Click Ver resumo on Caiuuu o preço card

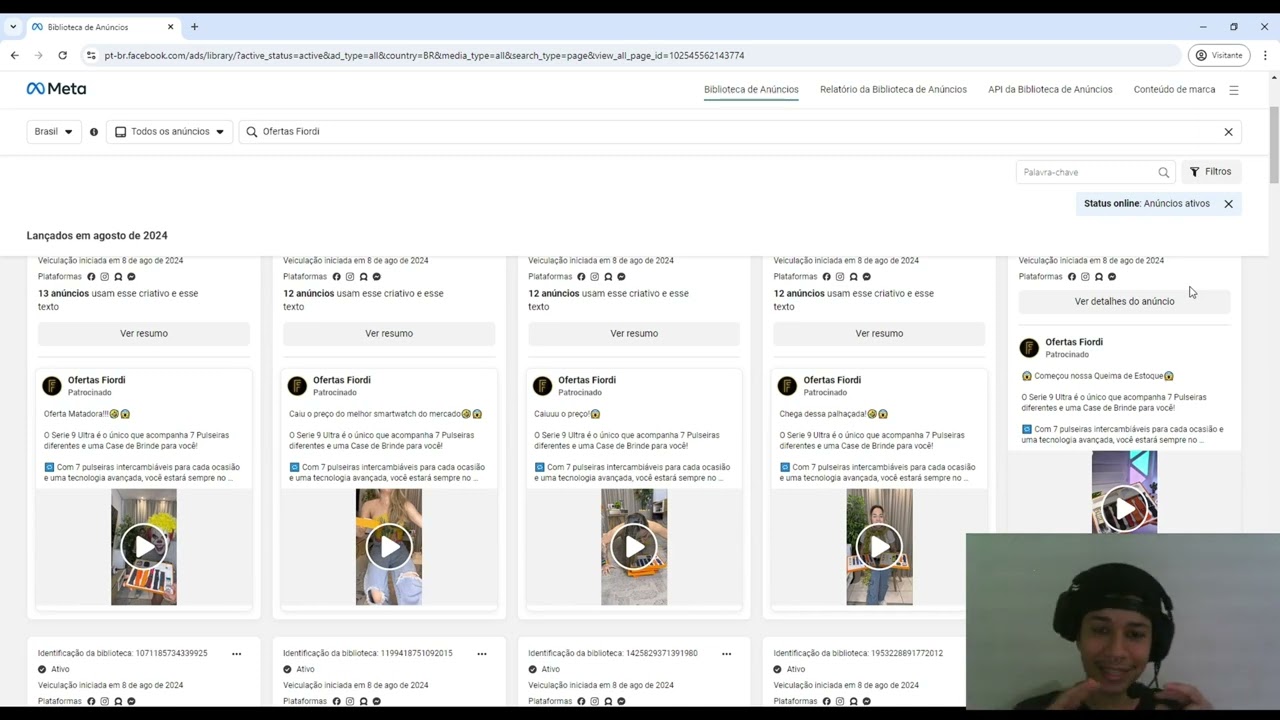click(x=634, y=333)
